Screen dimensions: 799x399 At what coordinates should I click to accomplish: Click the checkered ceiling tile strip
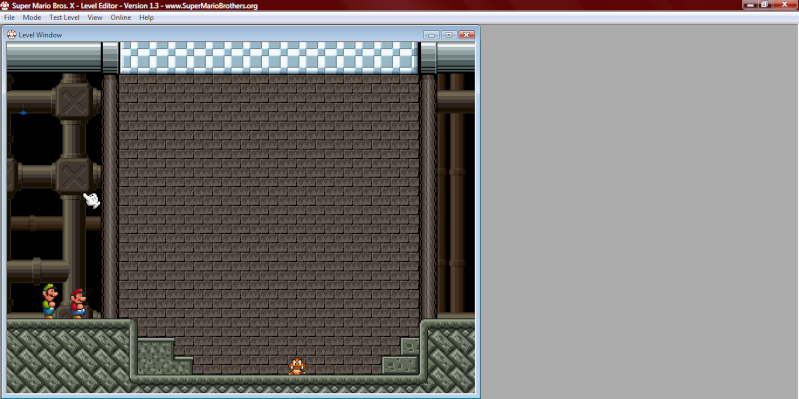269,58
